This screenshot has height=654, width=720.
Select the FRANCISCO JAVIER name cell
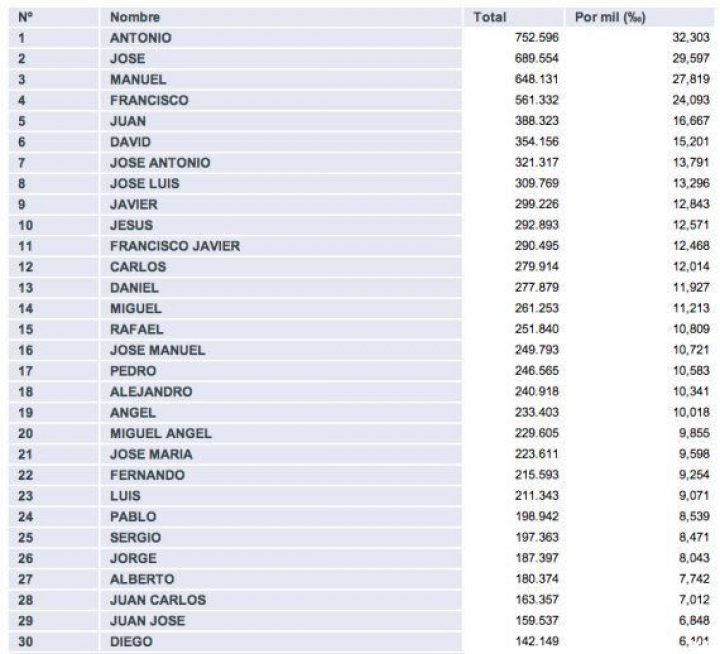coord(174,246)
